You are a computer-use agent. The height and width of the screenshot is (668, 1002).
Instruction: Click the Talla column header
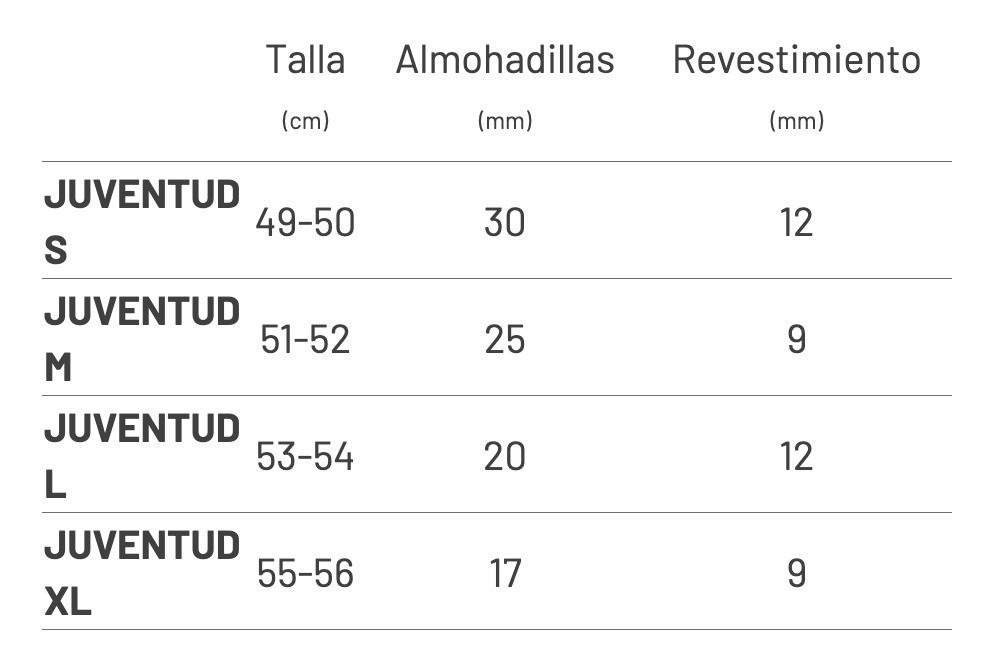305,60
